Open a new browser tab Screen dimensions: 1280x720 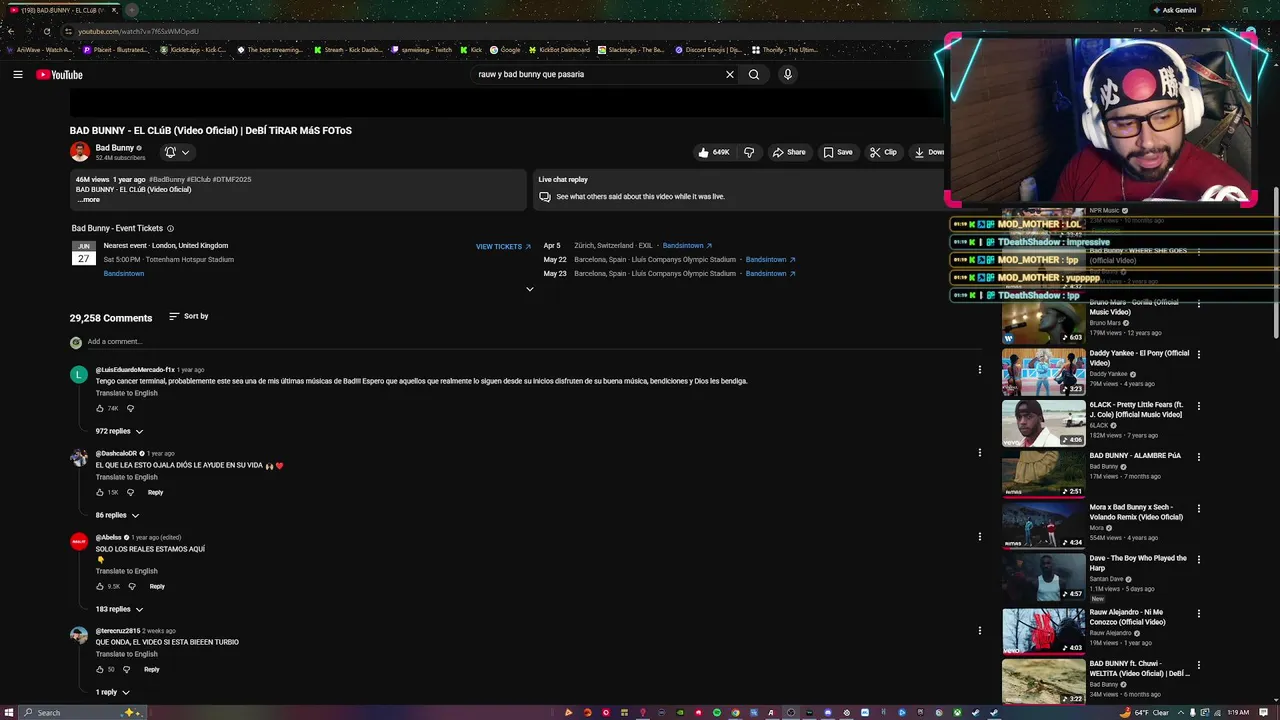[132, 10]
